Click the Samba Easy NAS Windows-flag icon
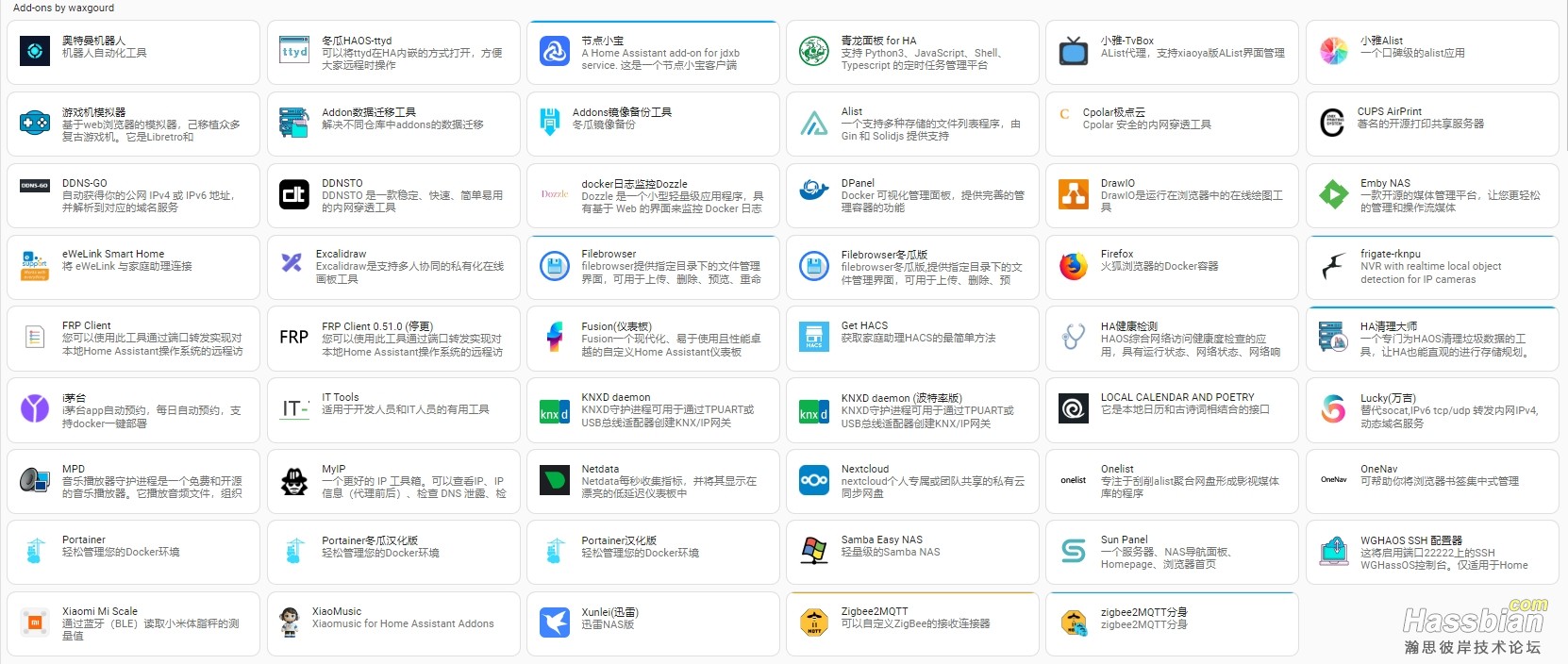Screen dimensions: 1568x664 coord(814,551)
